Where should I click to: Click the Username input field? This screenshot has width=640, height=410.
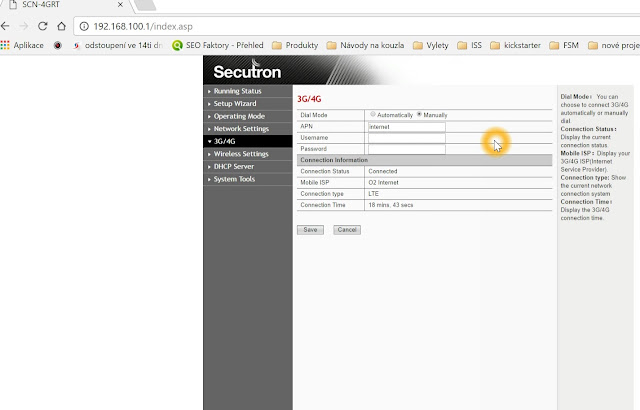point(407,138)
